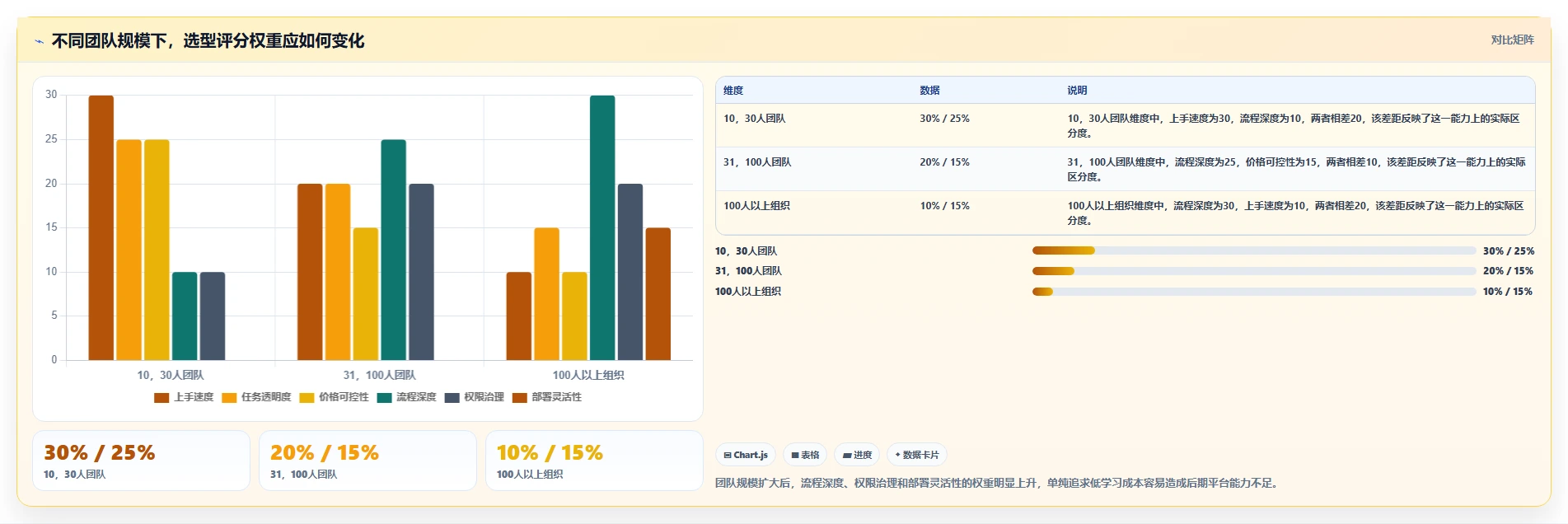Click the Chart.js chip

coord(746,455)
